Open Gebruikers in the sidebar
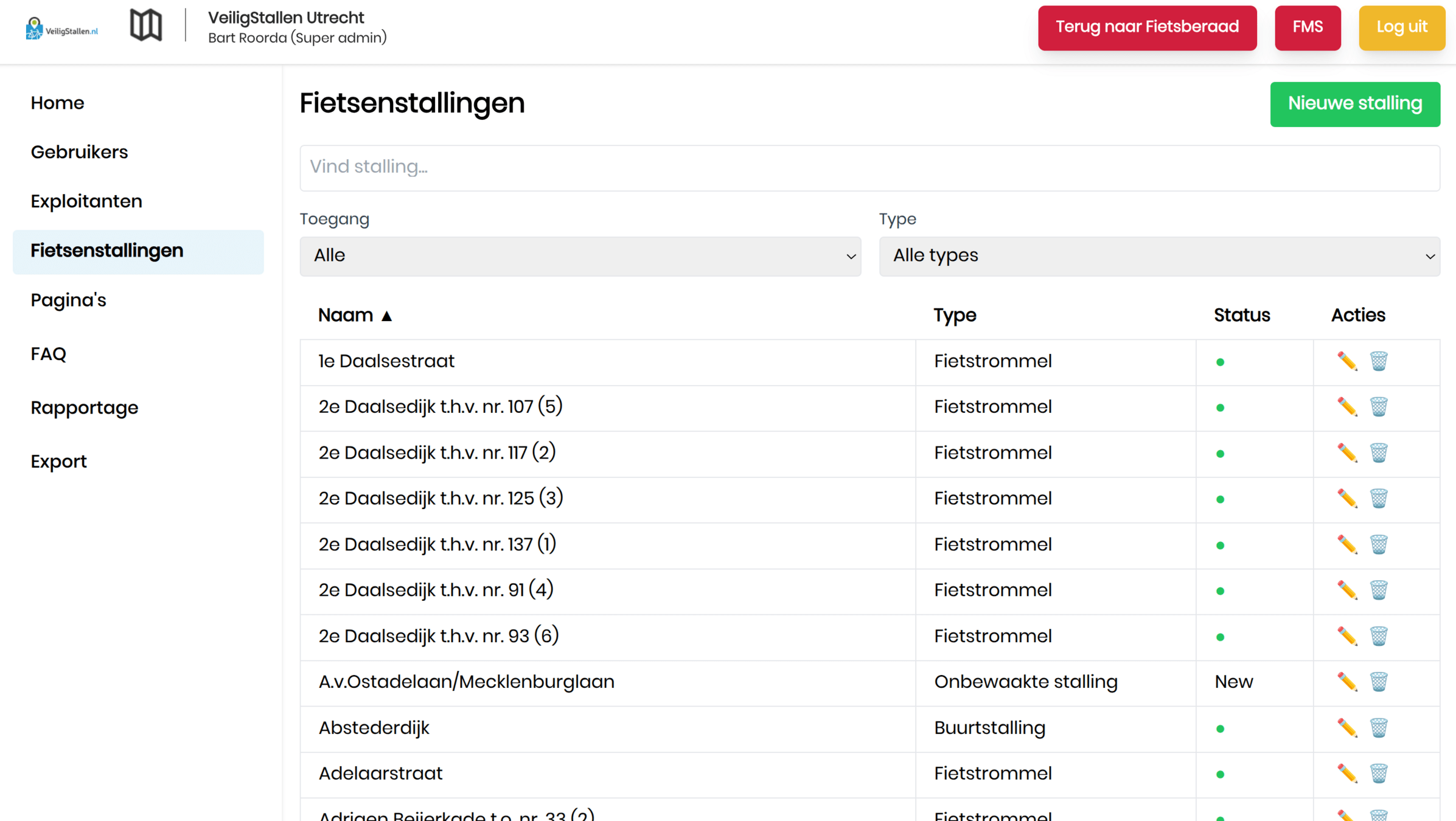Screen dimensions: 1456x821 (x=79, y=152)
